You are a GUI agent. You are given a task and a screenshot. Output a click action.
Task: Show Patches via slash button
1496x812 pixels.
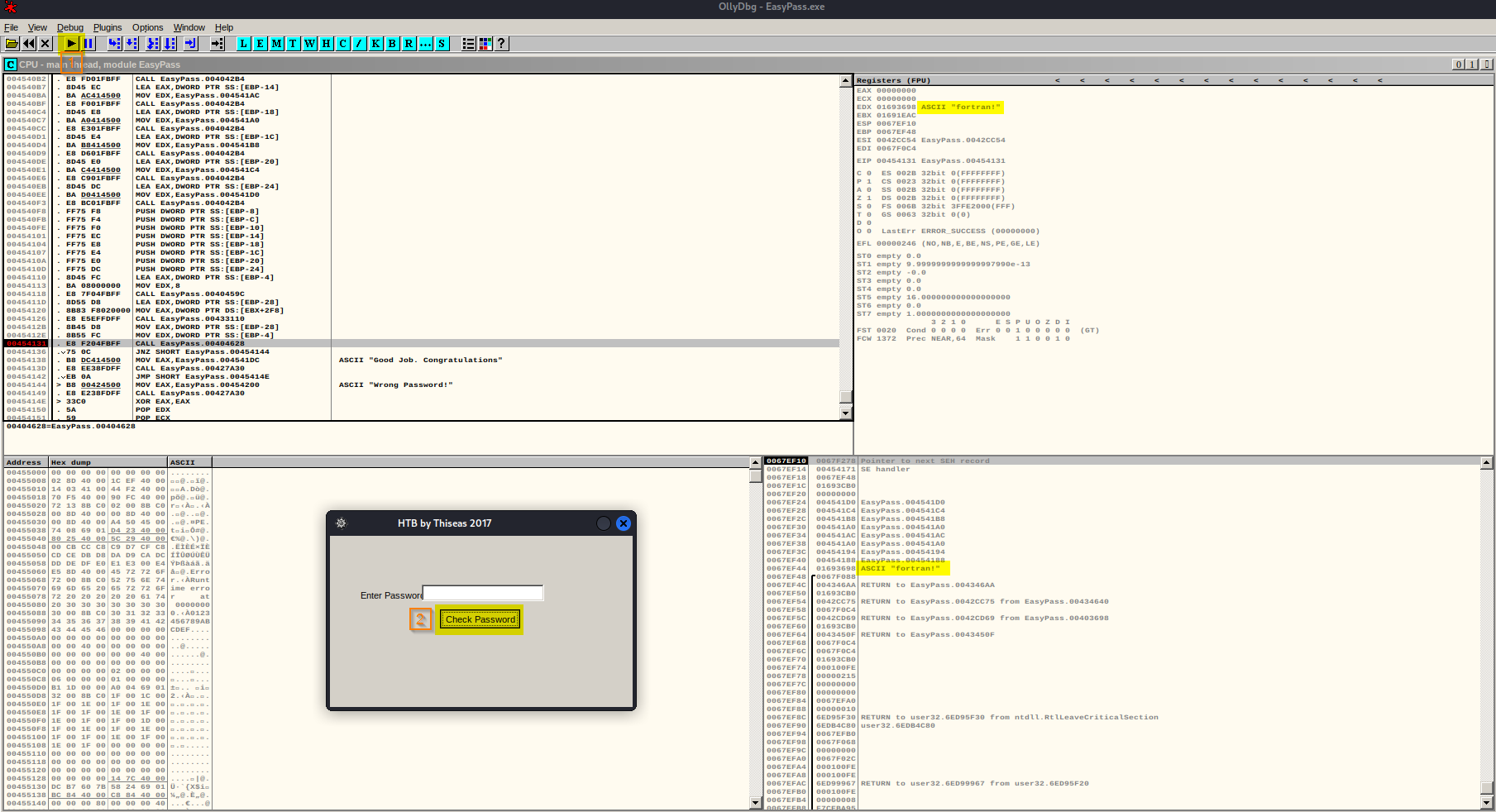[360, 44]
